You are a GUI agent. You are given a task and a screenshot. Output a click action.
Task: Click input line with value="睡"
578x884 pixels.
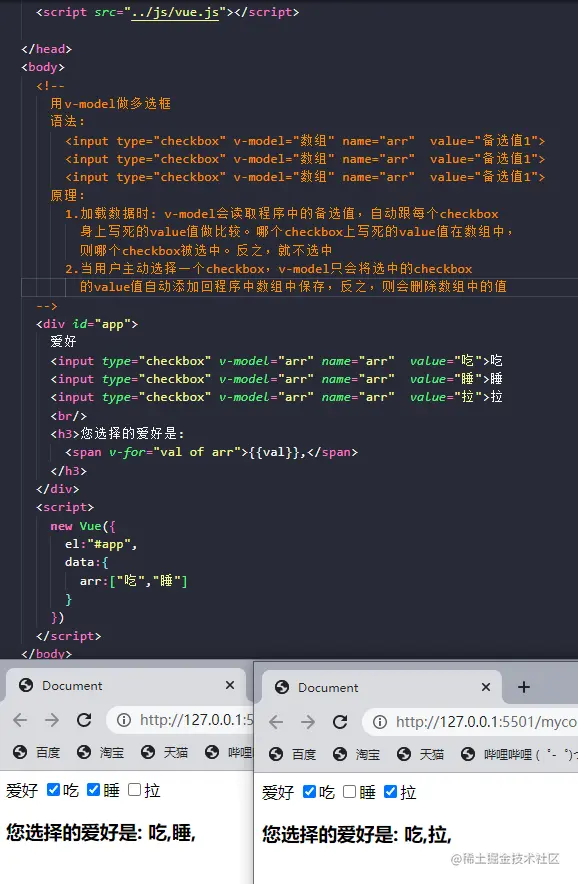click(x=276, y=379)
